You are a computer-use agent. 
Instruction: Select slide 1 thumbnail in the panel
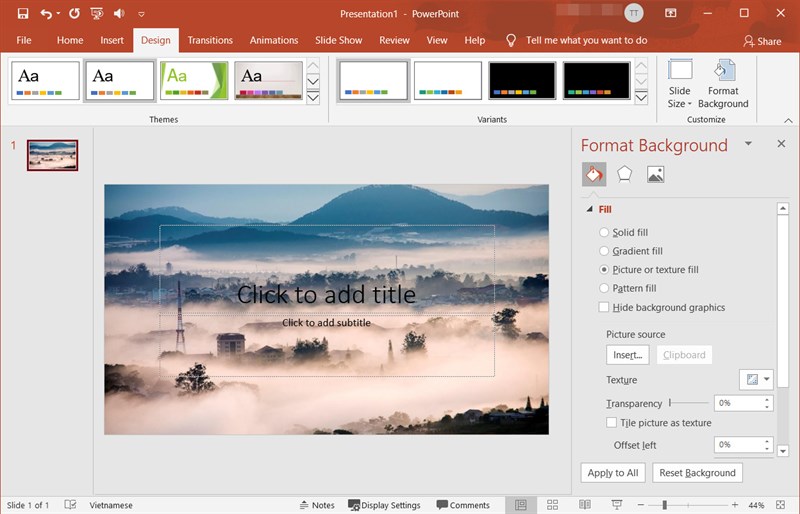coord(53,155)
